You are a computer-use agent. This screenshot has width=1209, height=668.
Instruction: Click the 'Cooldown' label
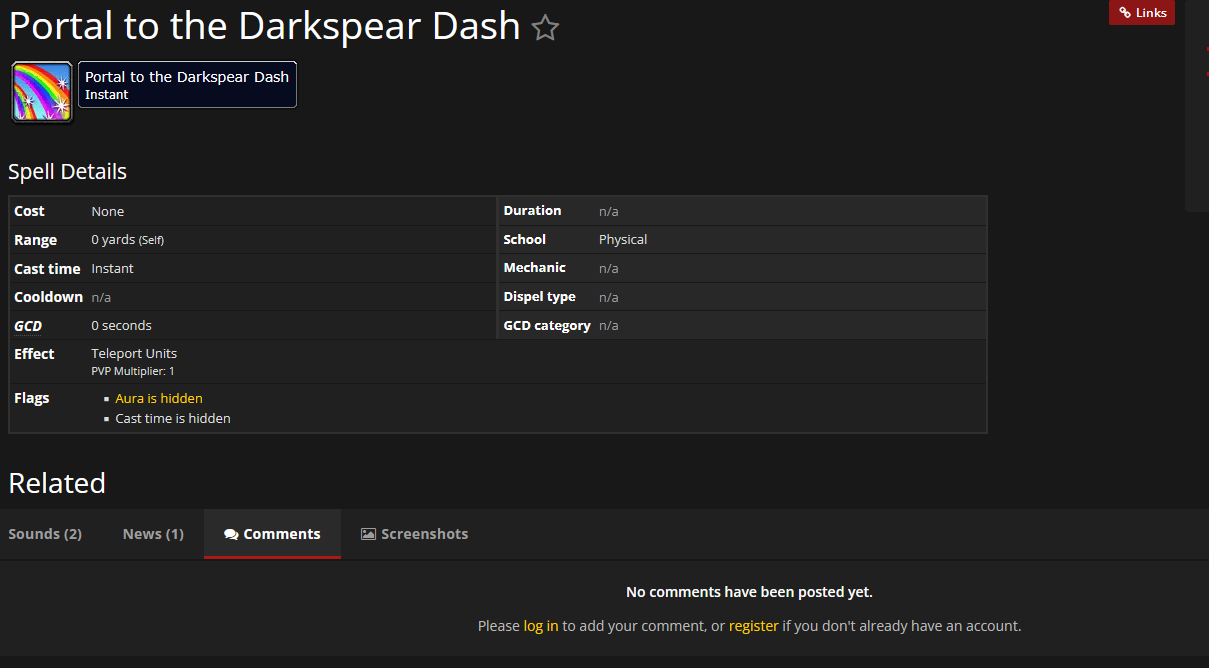click(x=48, y=297)
